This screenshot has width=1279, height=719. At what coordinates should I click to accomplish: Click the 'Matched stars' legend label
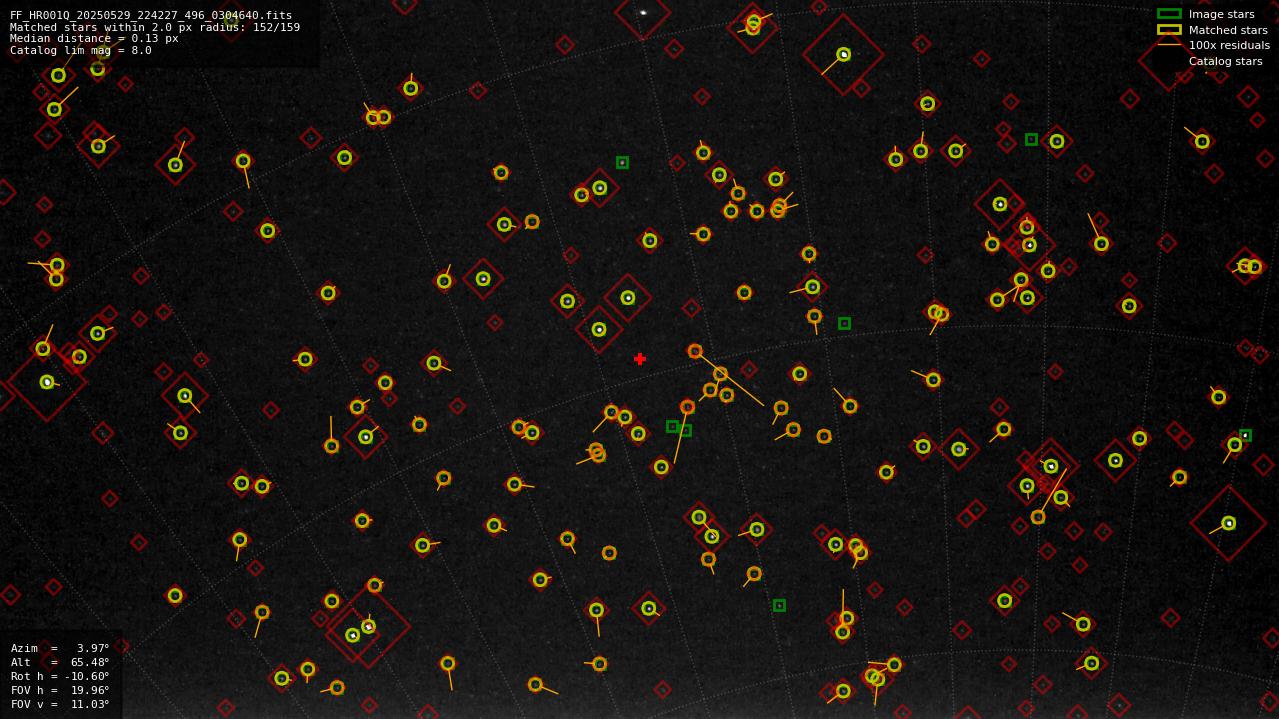click(x=1228, y=30)
